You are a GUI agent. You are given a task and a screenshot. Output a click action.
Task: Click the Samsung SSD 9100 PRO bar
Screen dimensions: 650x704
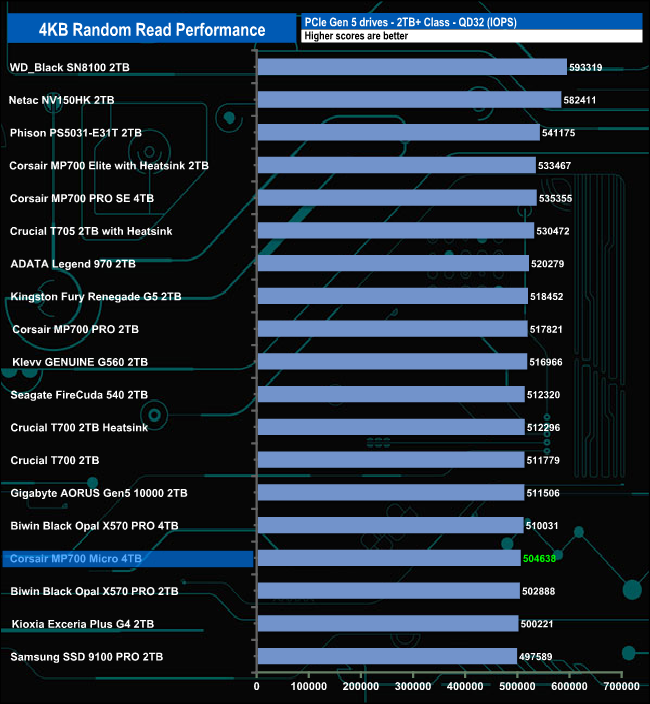[387, 656]
